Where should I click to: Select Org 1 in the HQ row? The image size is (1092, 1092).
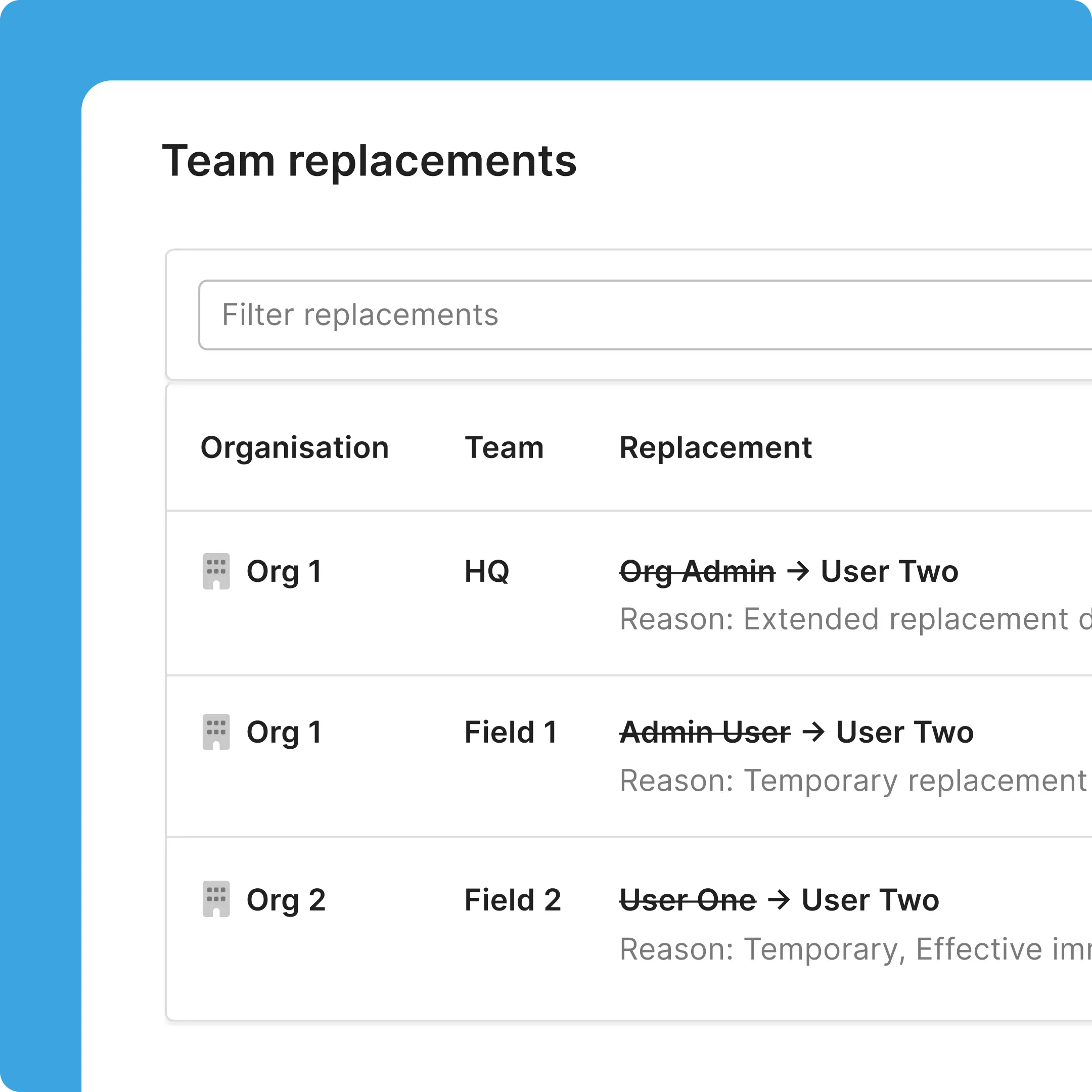(284, 571)
